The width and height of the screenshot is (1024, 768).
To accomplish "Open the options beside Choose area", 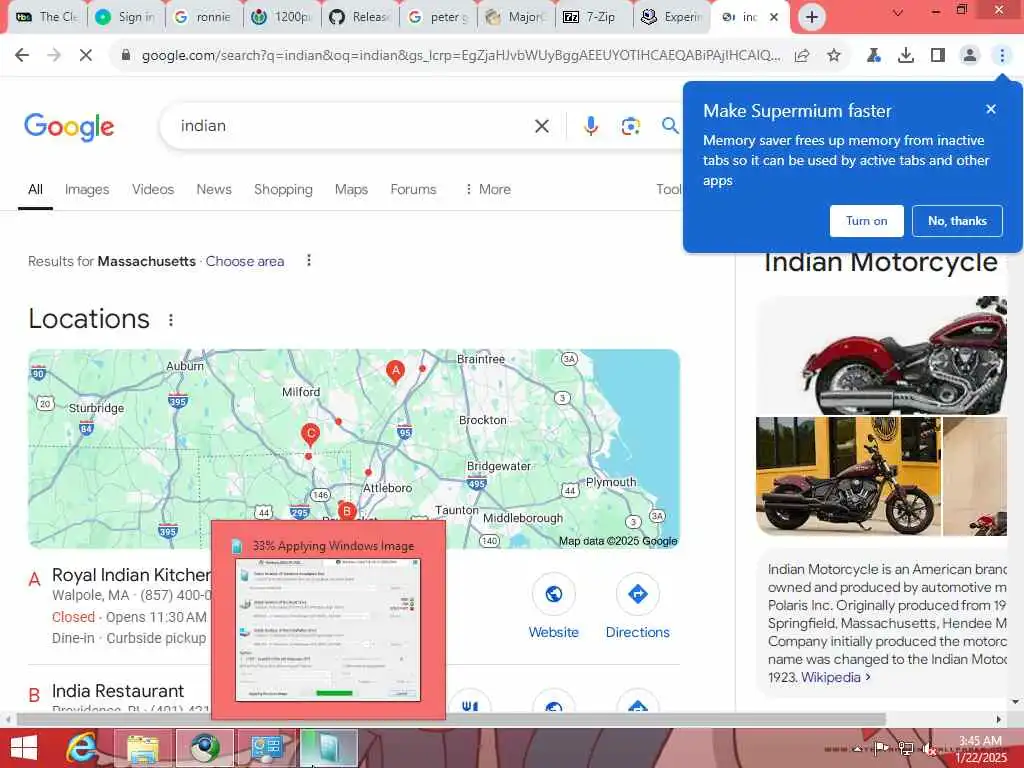I will coord(309,261).
